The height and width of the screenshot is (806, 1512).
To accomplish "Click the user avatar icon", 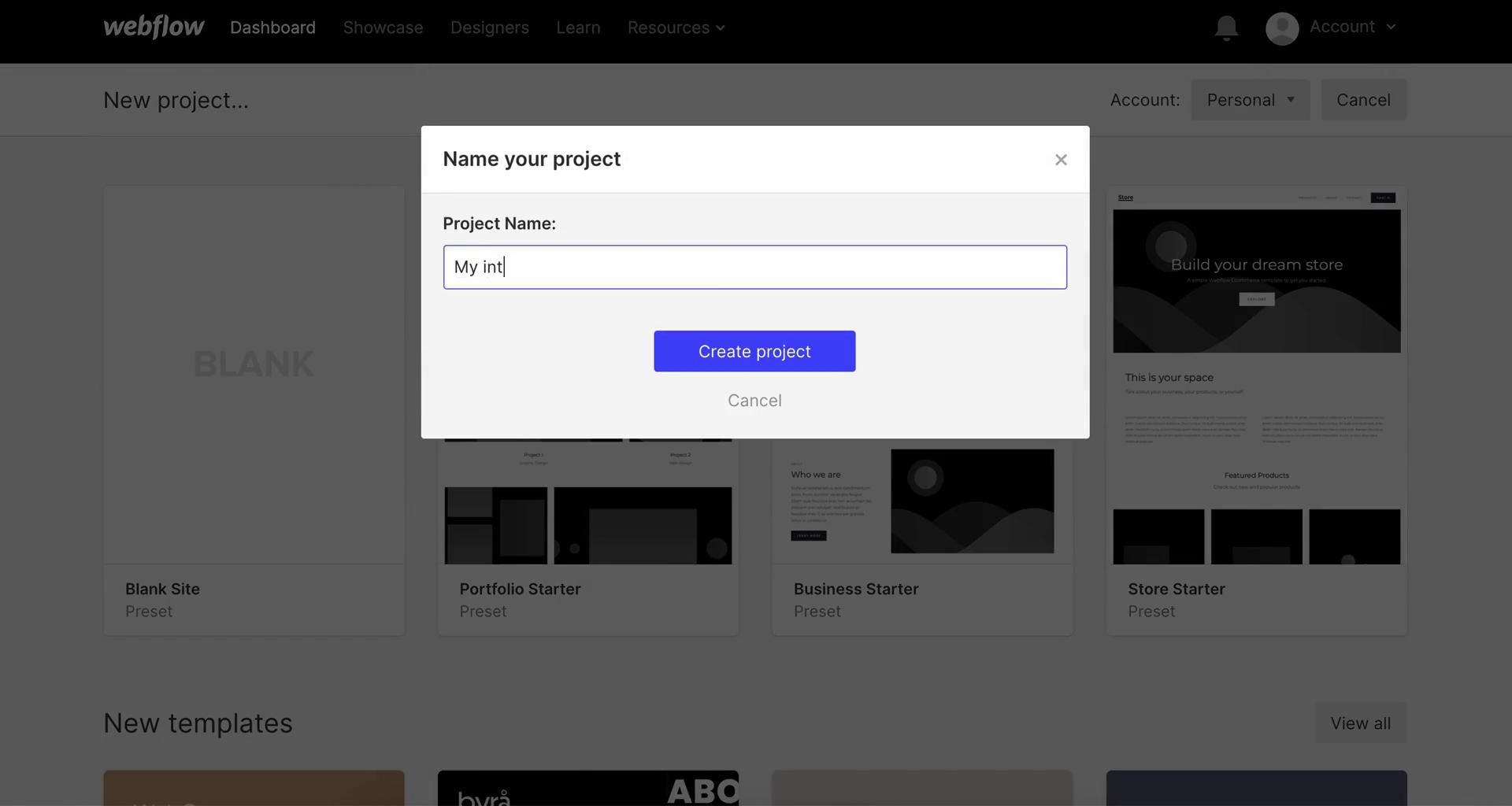I will pyautogui.click(x=1282, y=28).
